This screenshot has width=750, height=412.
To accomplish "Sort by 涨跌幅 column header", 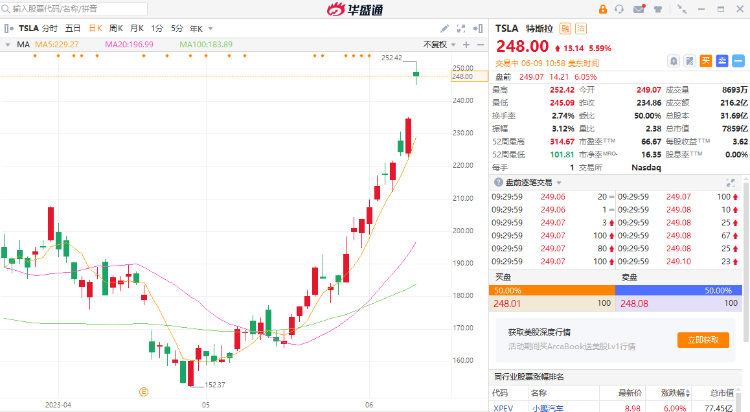I will point(675,393).
